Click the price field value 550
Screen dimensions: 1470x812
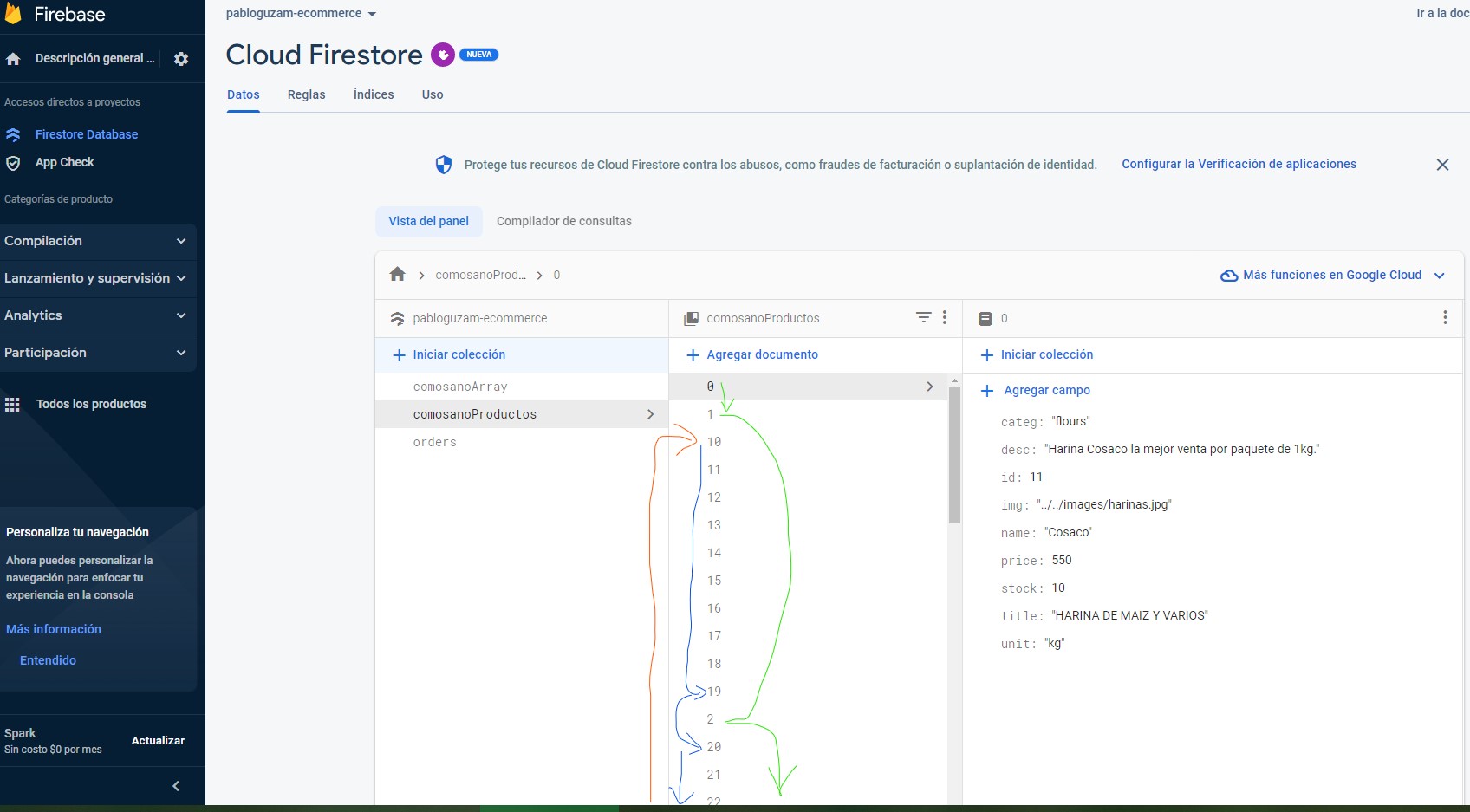[1062, 560]
